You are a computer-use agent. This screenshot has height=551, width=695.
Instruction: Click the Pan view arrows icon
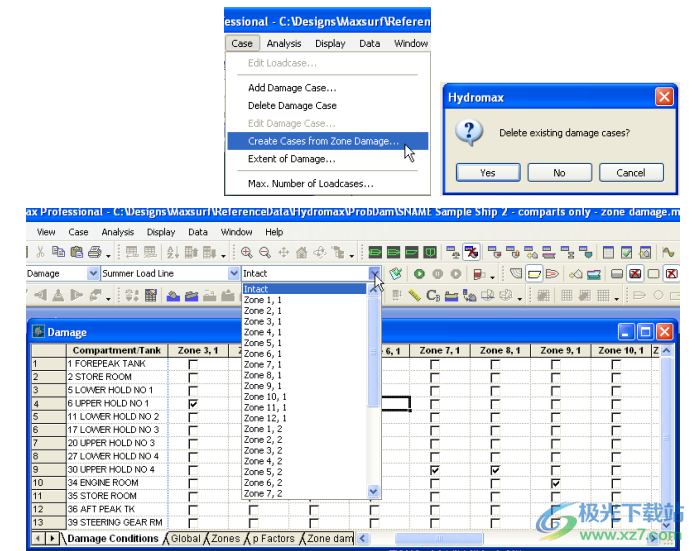283,253
